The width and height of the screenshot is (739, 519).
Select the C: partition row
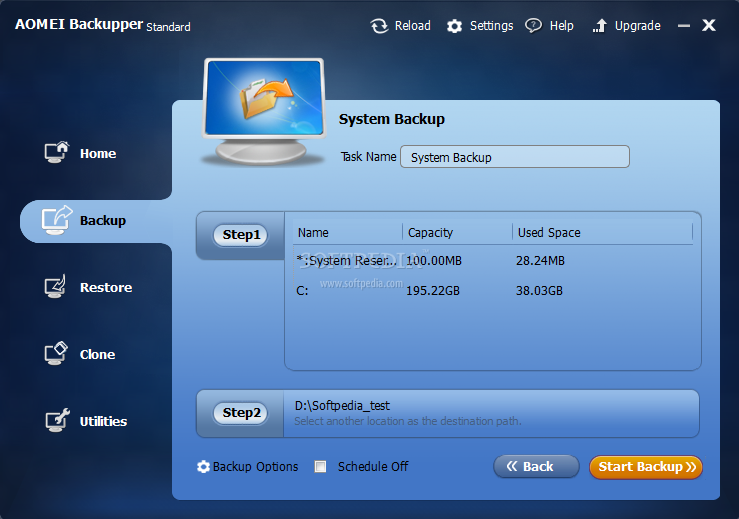pos(493,291)
